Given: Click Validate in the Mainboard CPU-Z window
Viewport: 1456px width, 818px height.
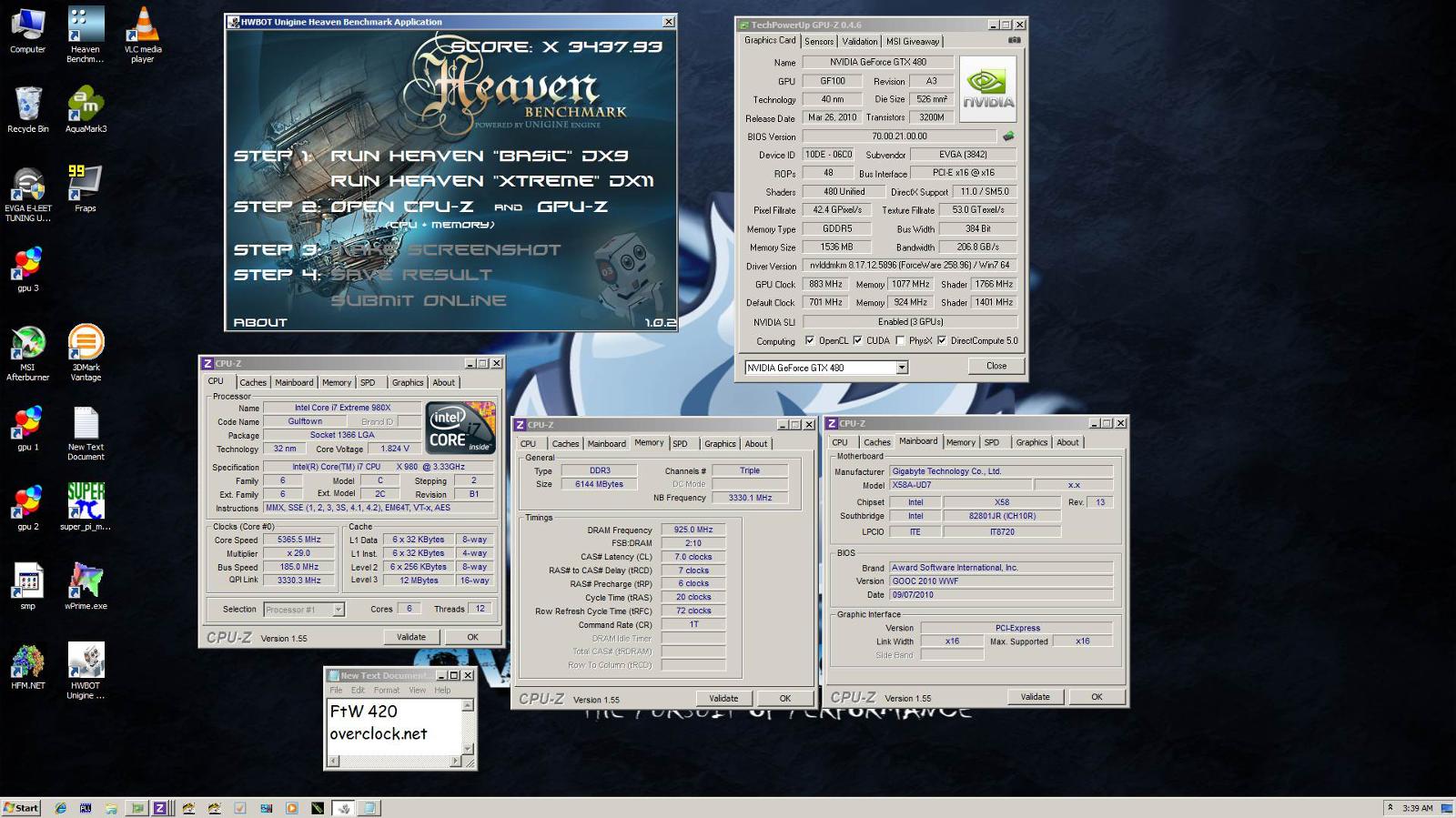Looking at the screenshot, I should [1035, 697].
